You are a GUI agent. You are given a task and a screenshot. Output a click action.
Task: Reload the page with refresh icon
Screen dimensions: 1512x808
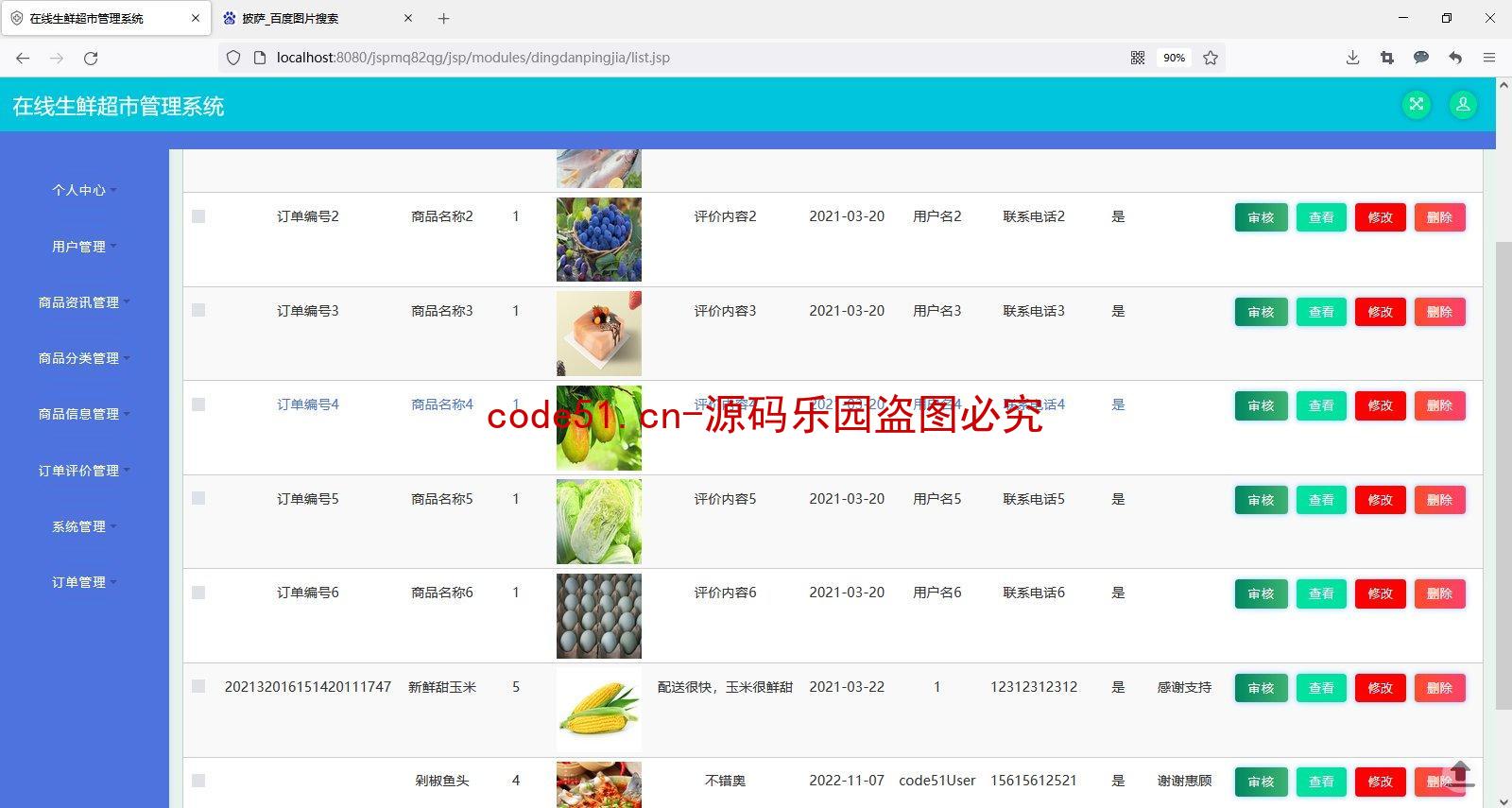91,58
